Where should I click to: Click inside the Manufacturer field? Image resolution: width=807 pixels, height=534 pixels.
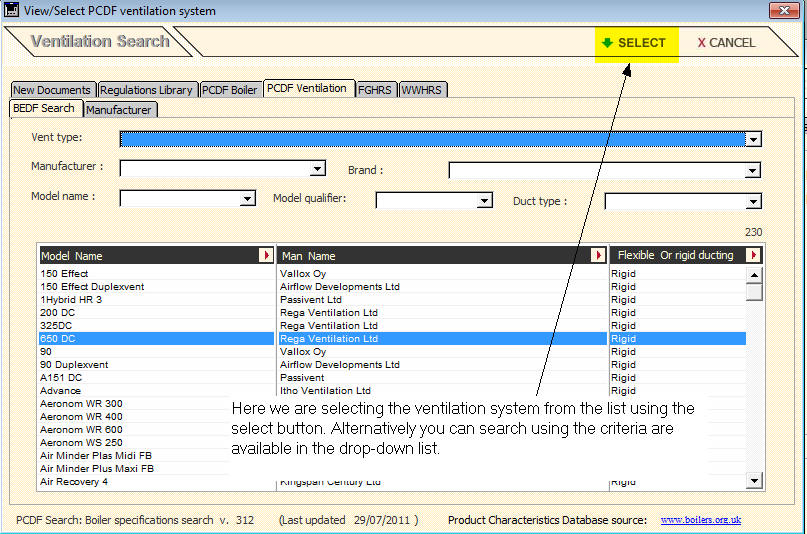[215, 168]
